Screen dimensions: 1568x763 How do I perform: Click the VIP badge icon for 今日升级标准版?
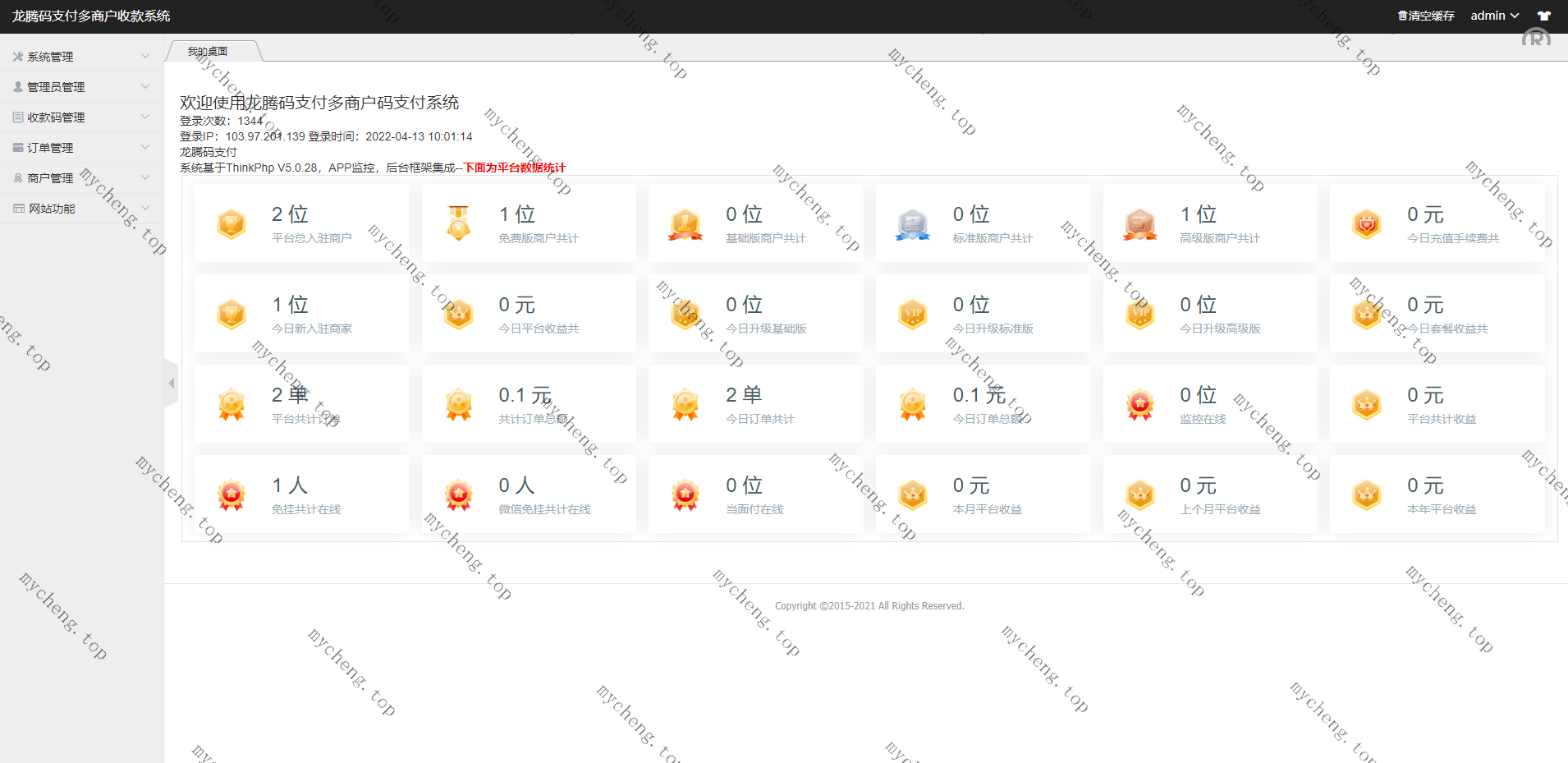click(x=912, y=314)
